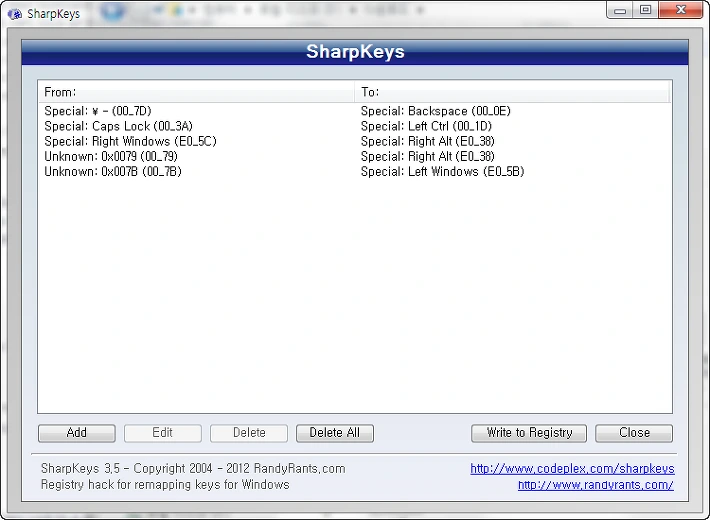The image size is (710, 520).
Task: Click the From: column header
Action: click(196, 92)
